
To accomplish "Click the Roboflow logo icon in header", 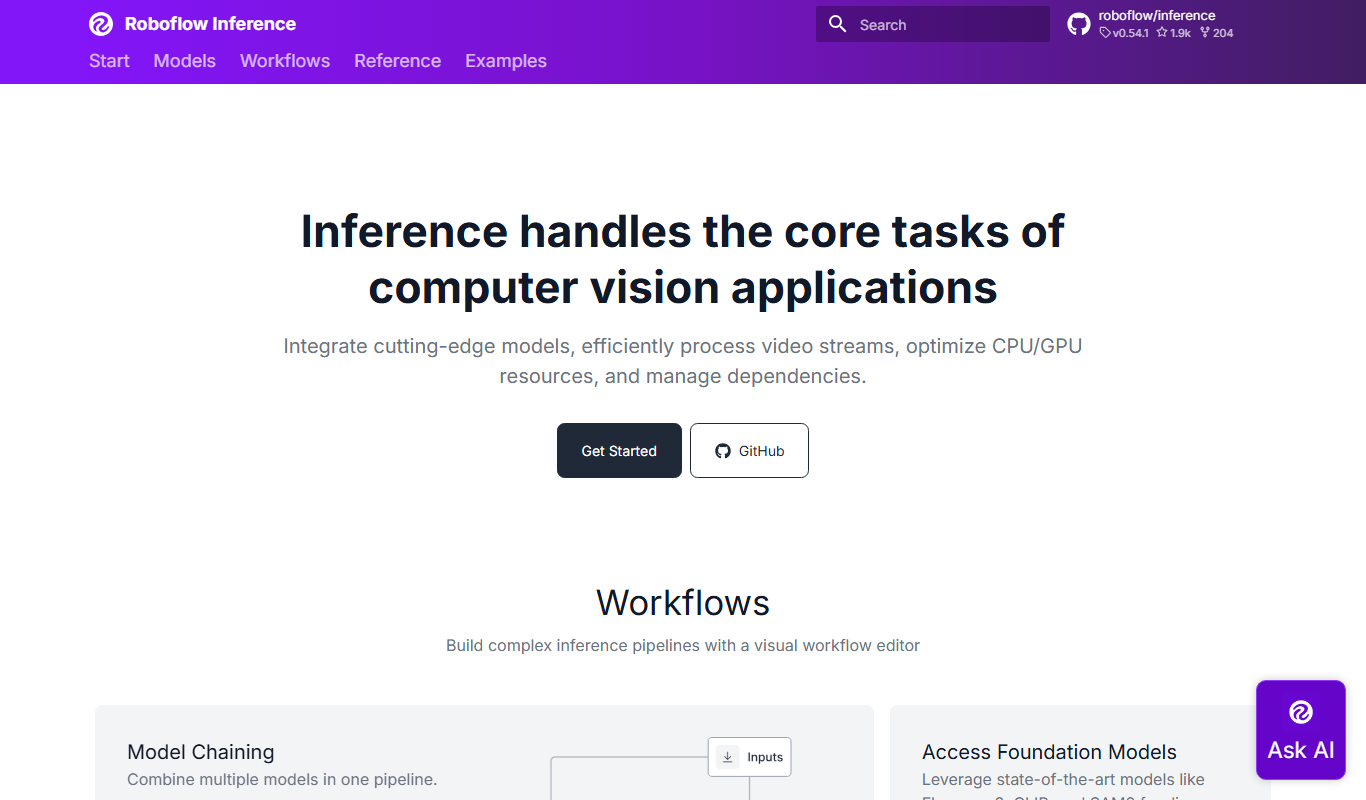I will (101, 24).
